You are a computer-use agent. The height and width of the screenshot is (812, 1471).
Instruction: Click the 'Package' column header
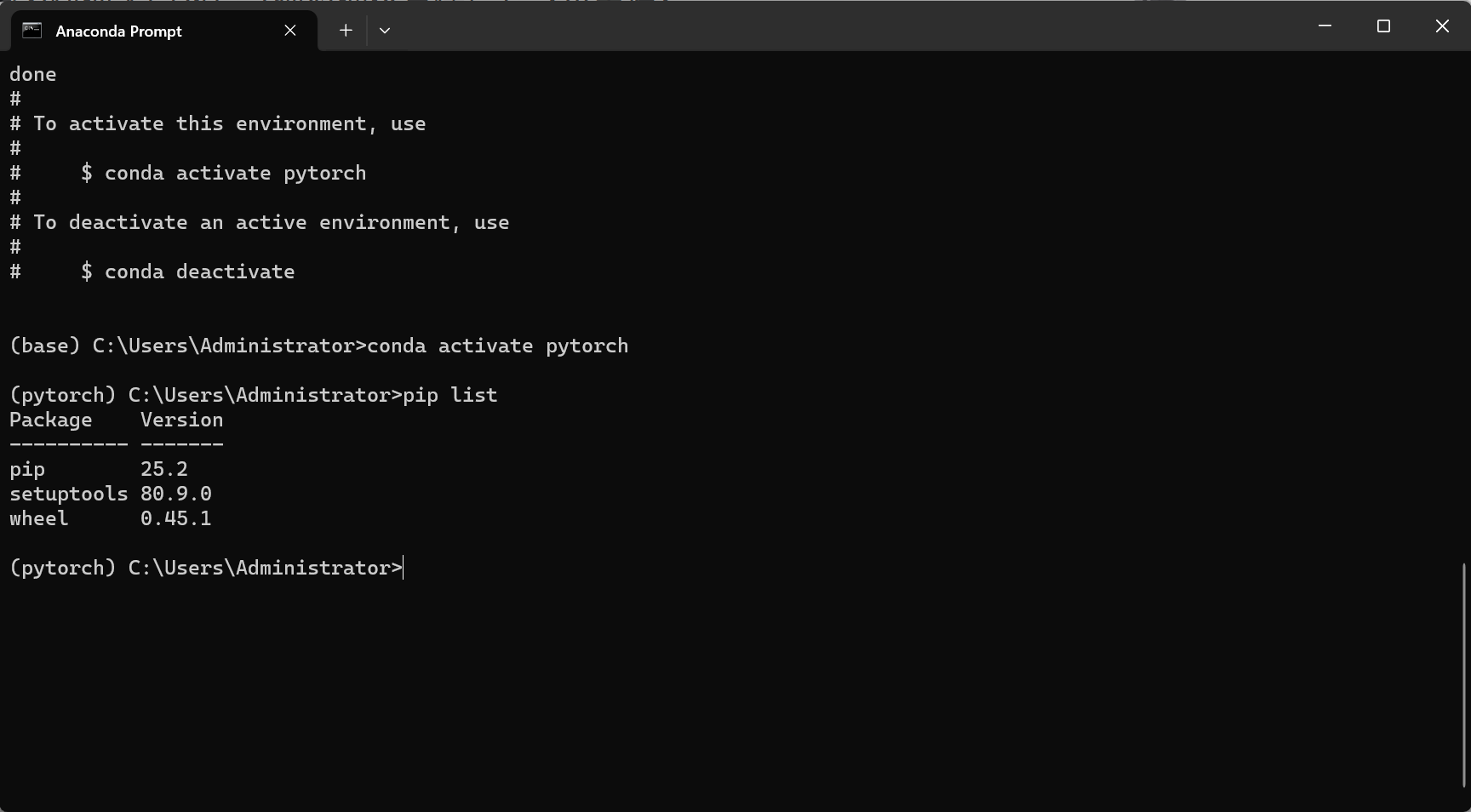point(51,420)
